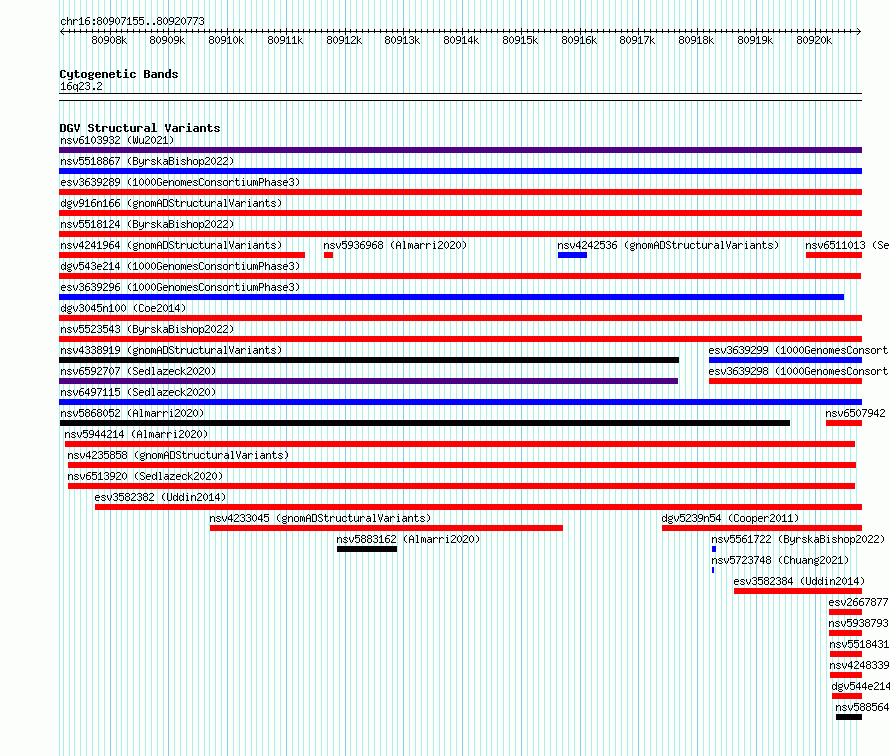Click the tiny blue nsv5561722 marker

(713, 549)
